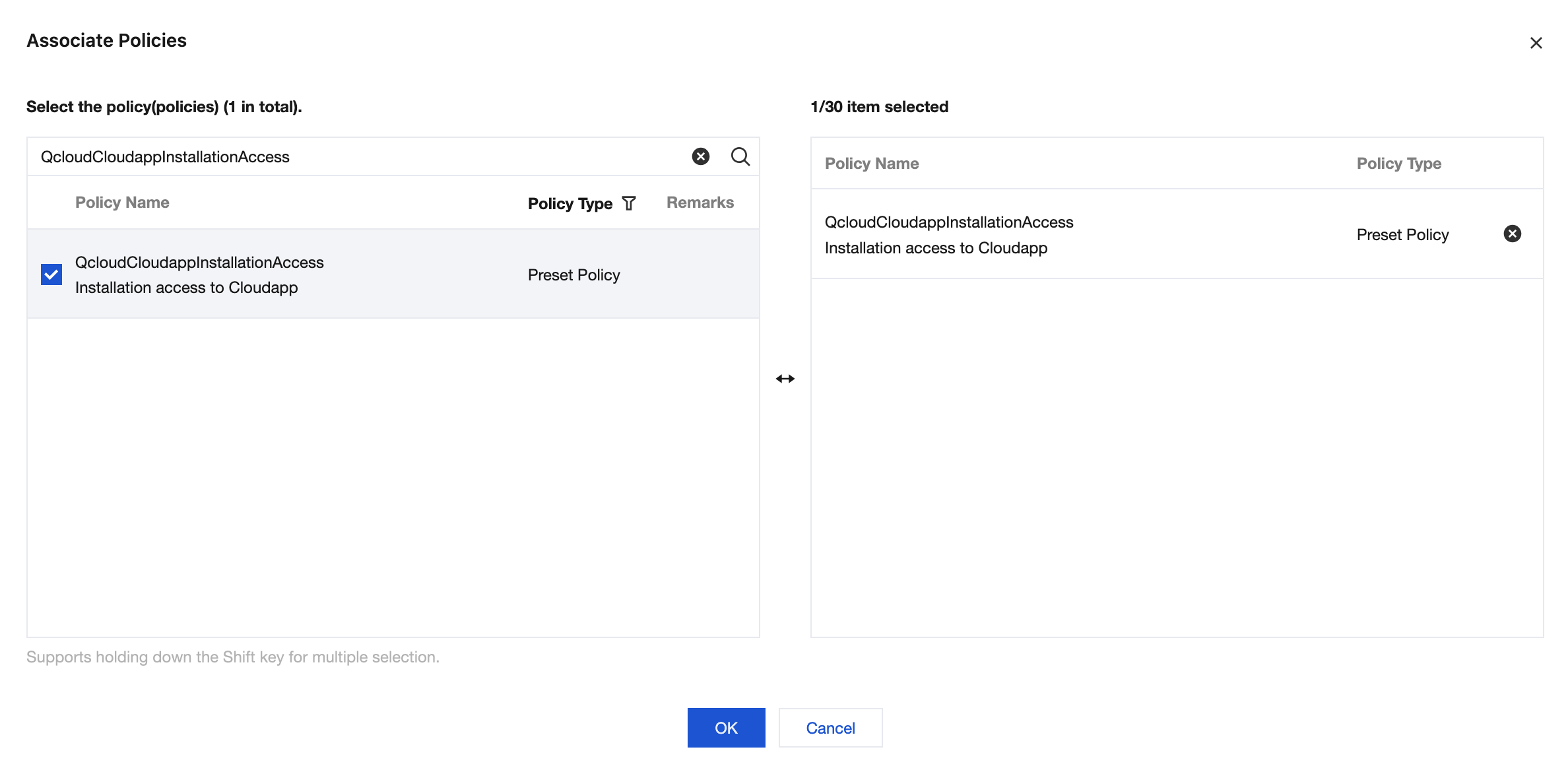Remove QcloudCloudappInstallationAccess from the selected list
The image size is (1568, 768).
1512,234
